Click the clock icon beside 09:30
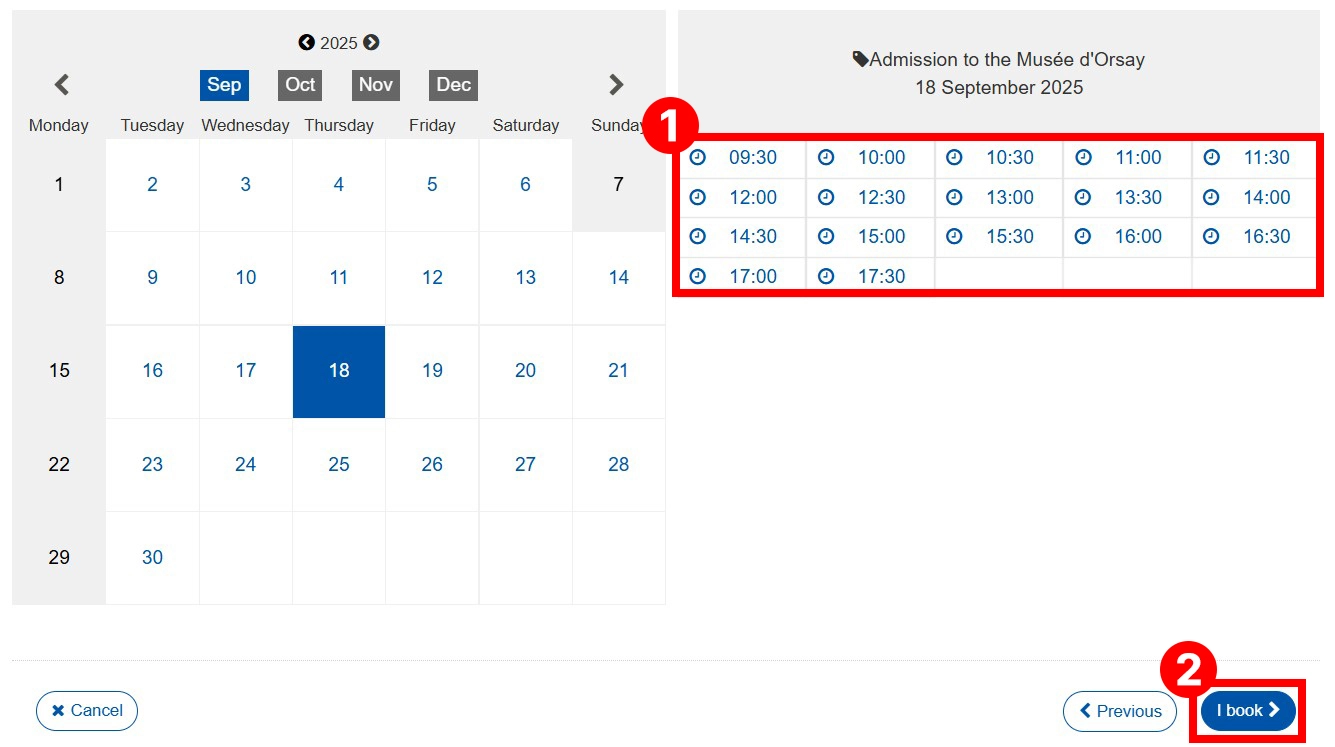This screenshot has height=747, width=1335. click(x=698, y=158)
